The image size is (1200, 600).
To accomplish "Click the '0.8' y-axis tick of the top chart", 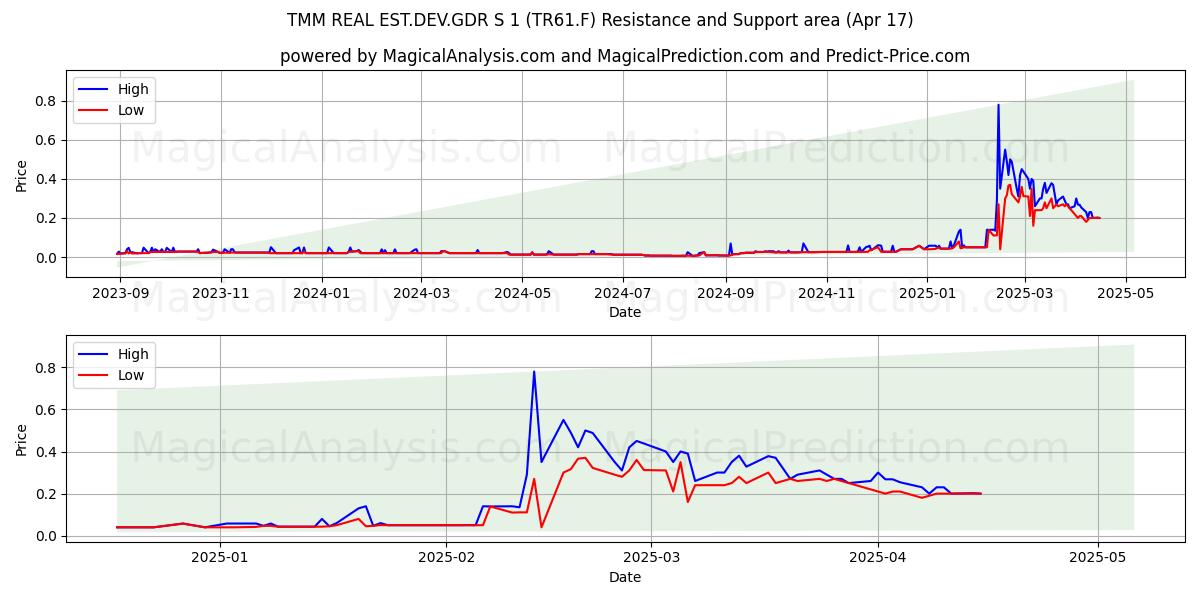I will click(x=48, y=101).
